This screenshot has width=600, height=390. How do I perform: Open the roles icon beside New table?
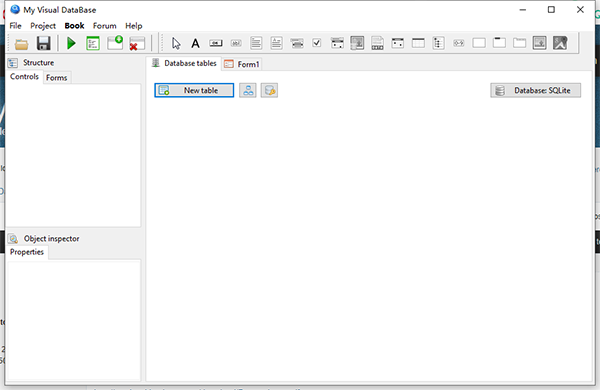pyautogui.click(x=248, y=90)
